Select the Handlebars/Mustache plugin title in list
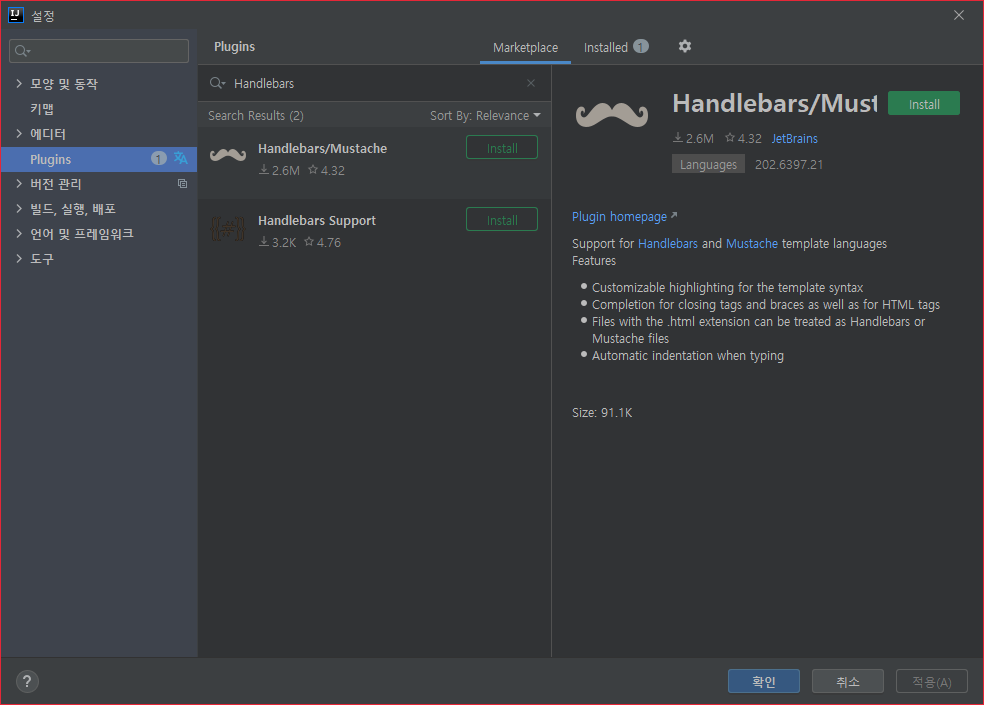Screen dimensions: 984x705 323,149
